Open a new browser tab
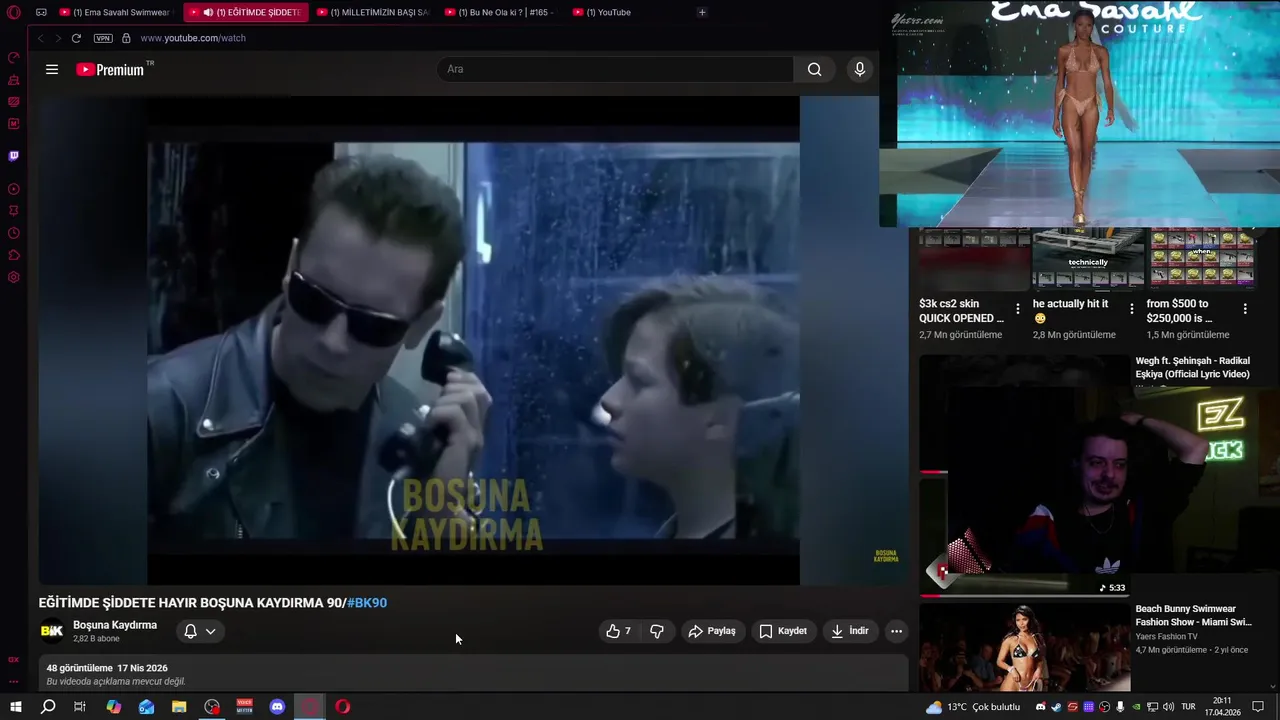 pos(702,12)
